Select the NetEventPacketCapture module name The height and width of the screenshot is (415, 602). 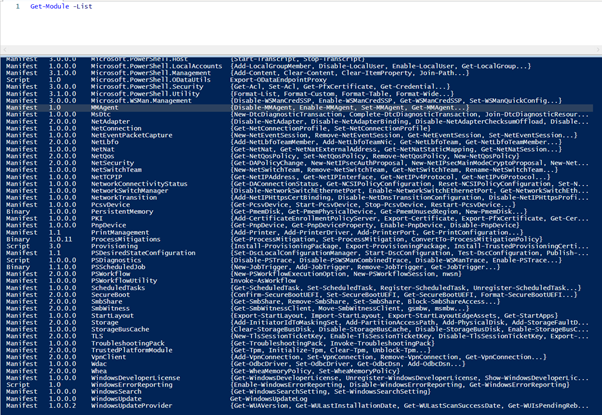coord(131,135)
